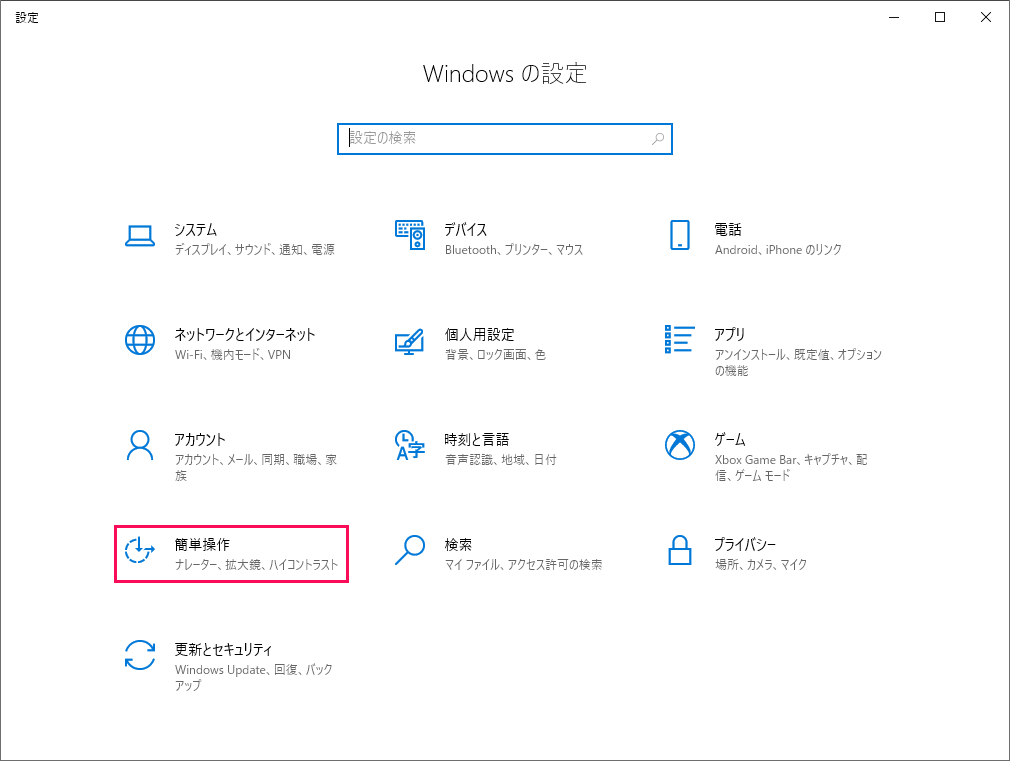Click the 場所、カメラ、マイク description
The image size is (1010, 761).
(761, 565)
